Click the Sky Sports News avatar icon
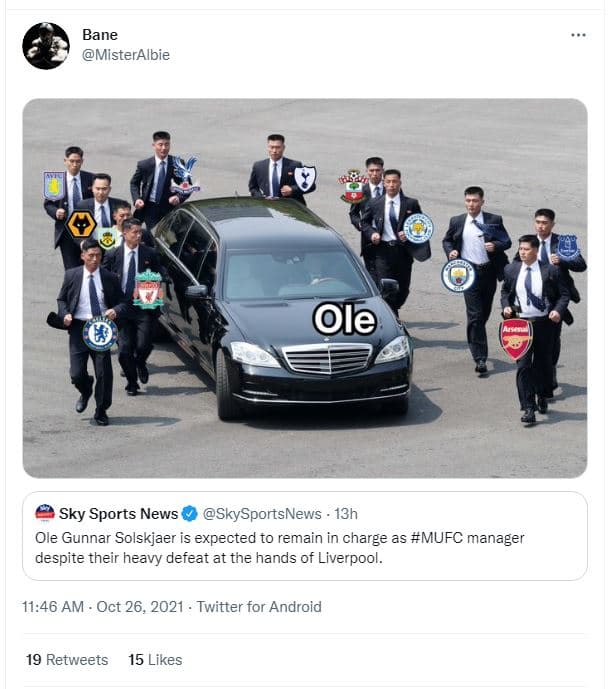The height and width of the screenshot is (689, 611). coord(44,514)
